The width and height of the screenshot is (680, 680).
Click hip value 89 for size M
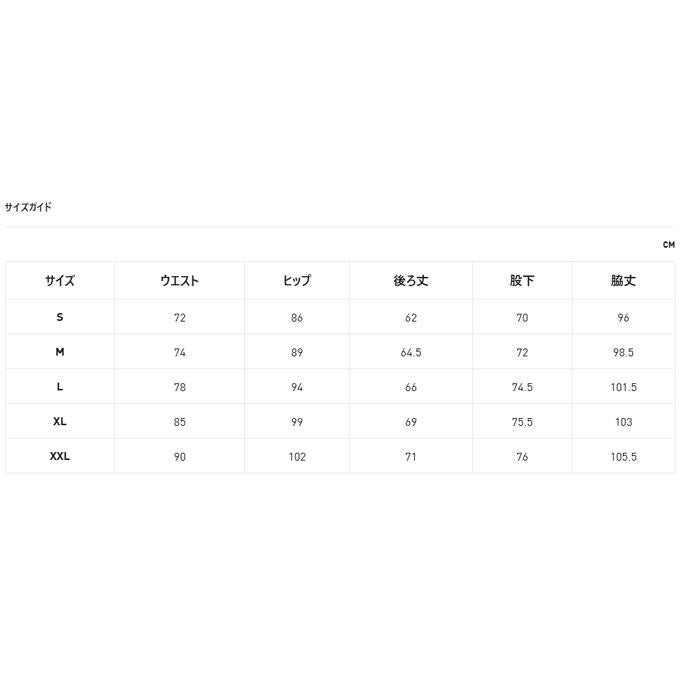click(x=297, y=353)
